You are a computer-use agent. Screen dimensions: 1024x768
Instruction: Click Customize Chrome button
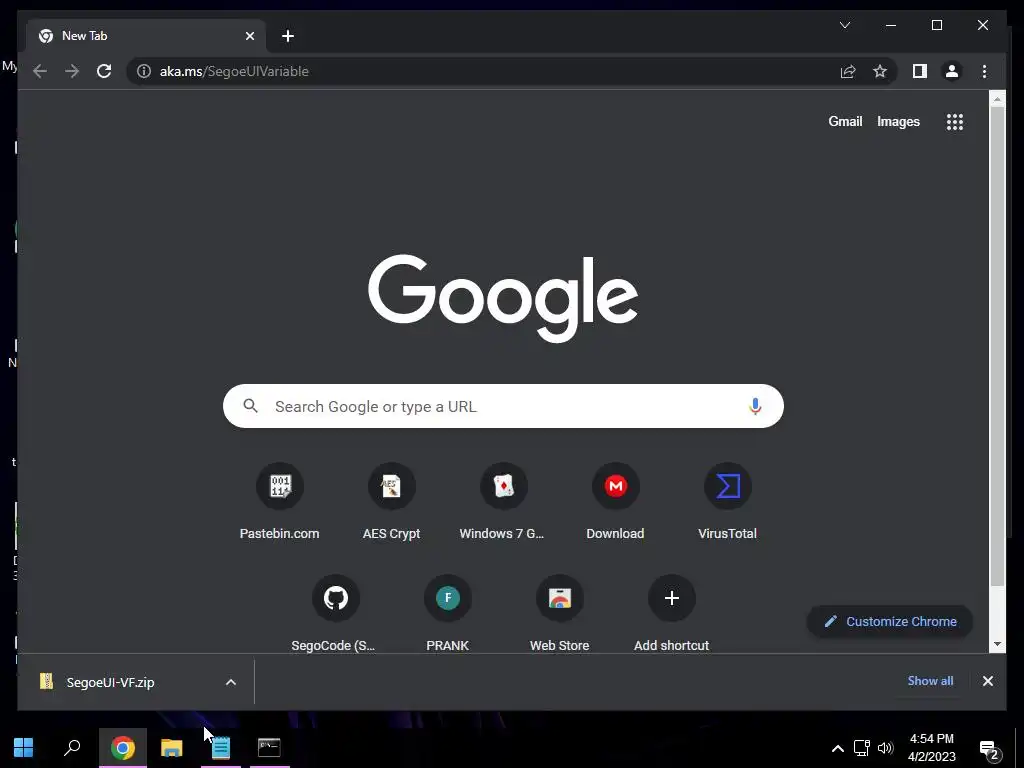coord(890,622)
